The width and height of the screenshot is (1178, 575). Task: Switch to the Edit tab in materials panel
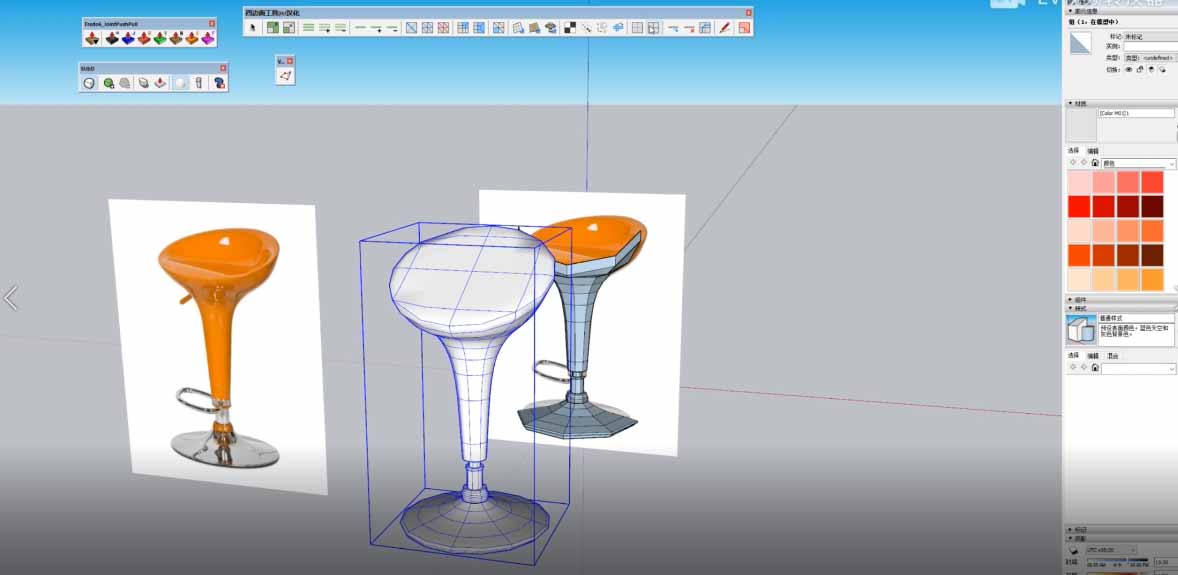coord(1093,151)
